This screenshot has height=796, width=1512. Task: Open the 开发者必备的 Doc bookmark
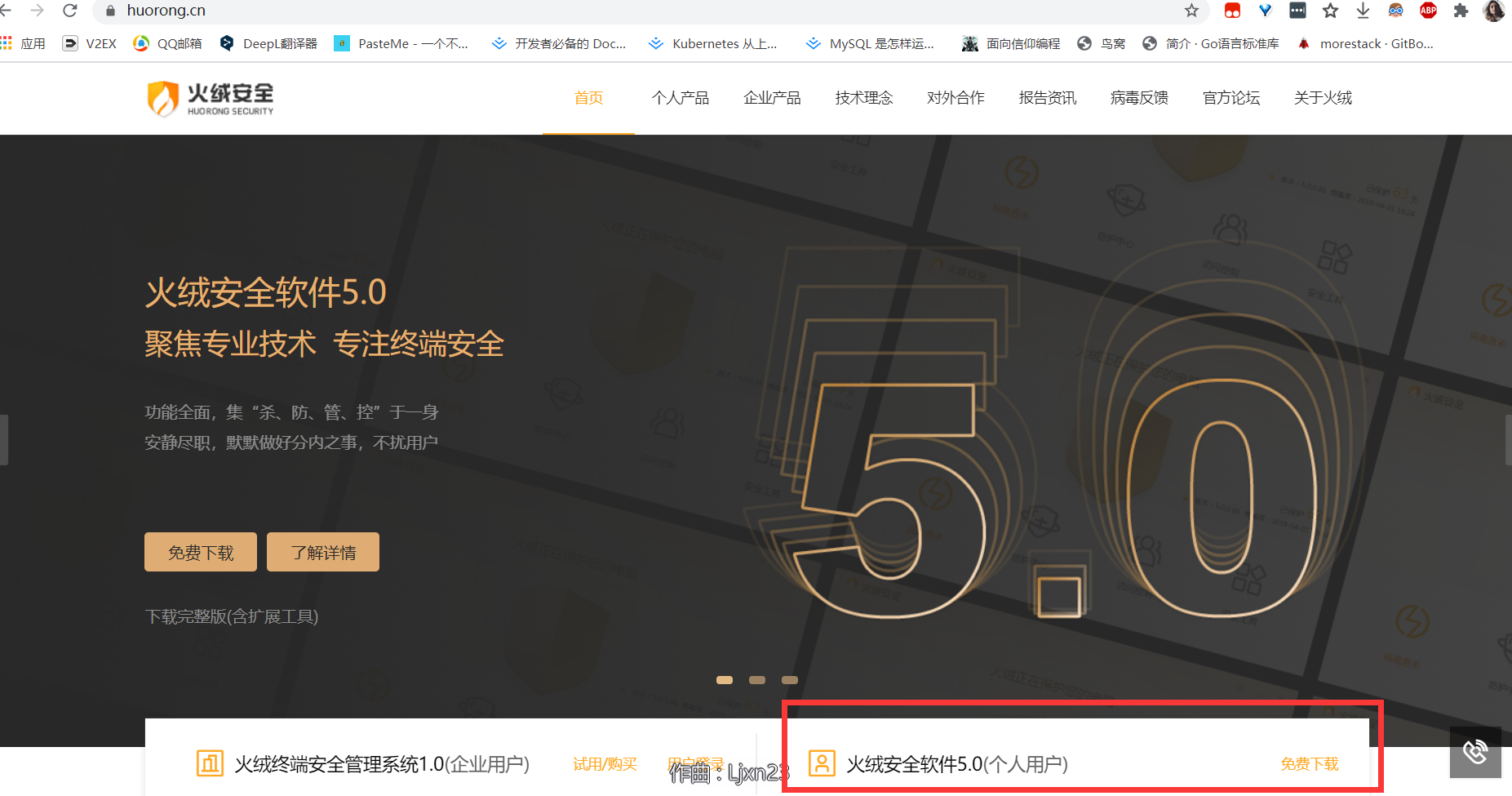tap(559, 43)
